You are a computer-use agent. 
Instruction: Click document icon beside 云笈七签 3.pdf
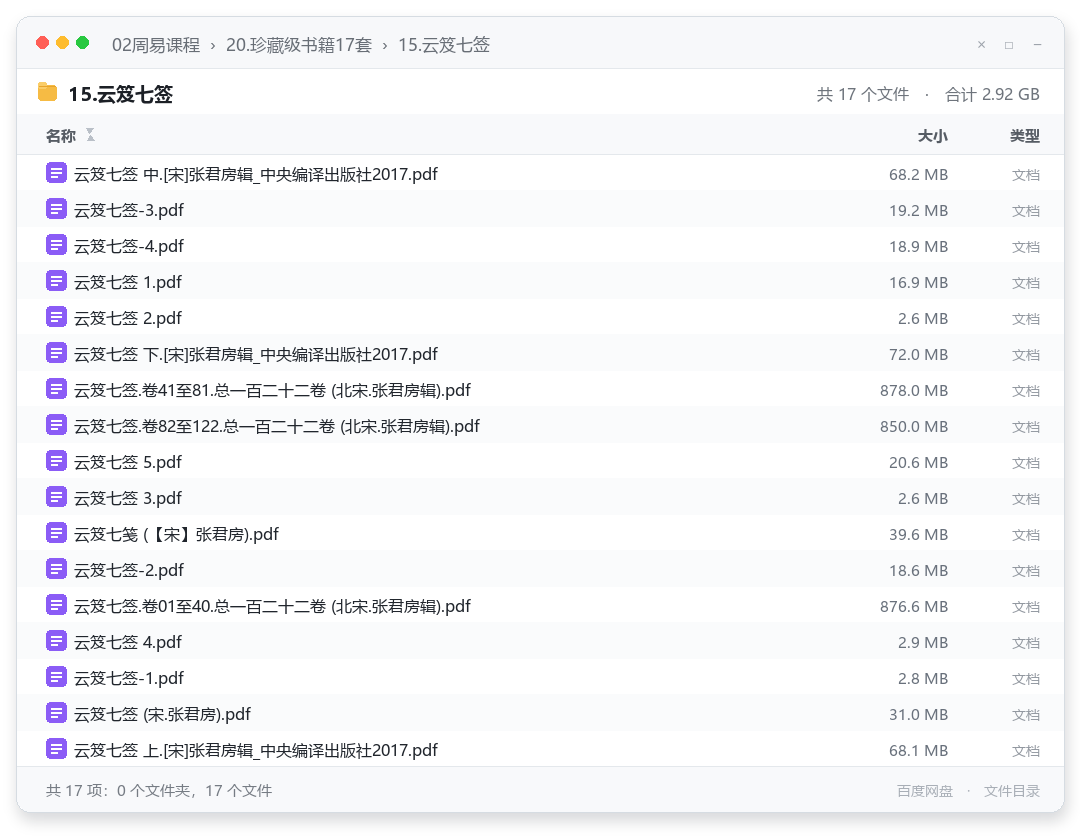(56, 497)
